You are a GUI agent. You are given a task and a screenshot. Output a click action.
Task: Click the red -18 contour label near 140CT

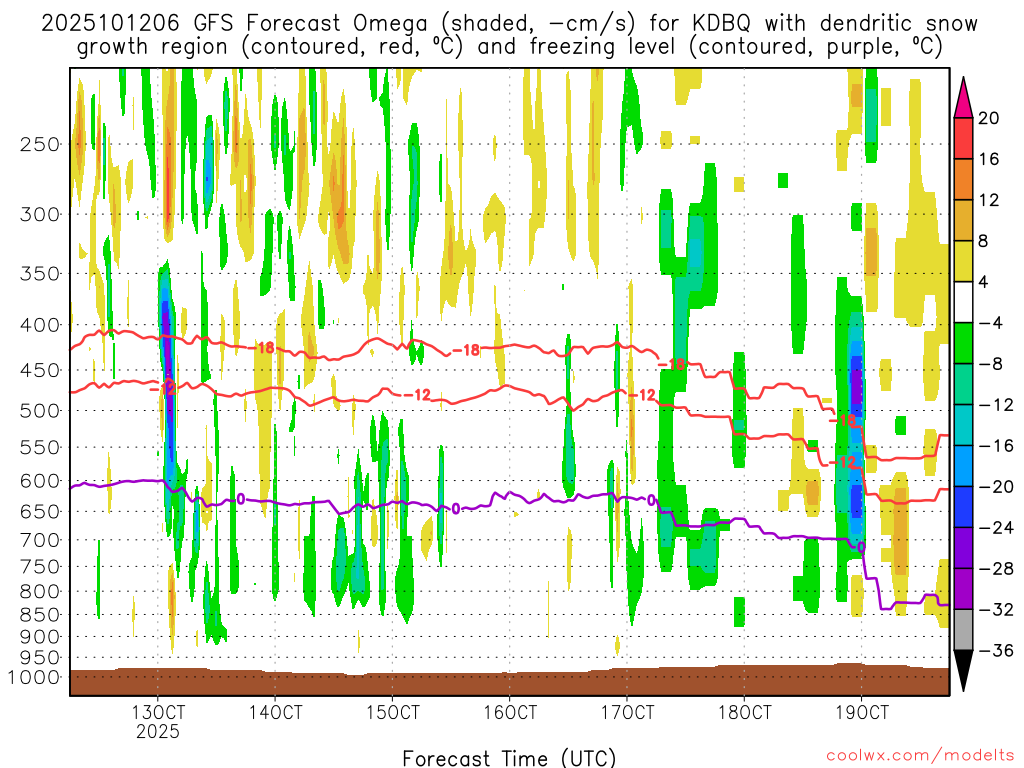click(264, 347)
